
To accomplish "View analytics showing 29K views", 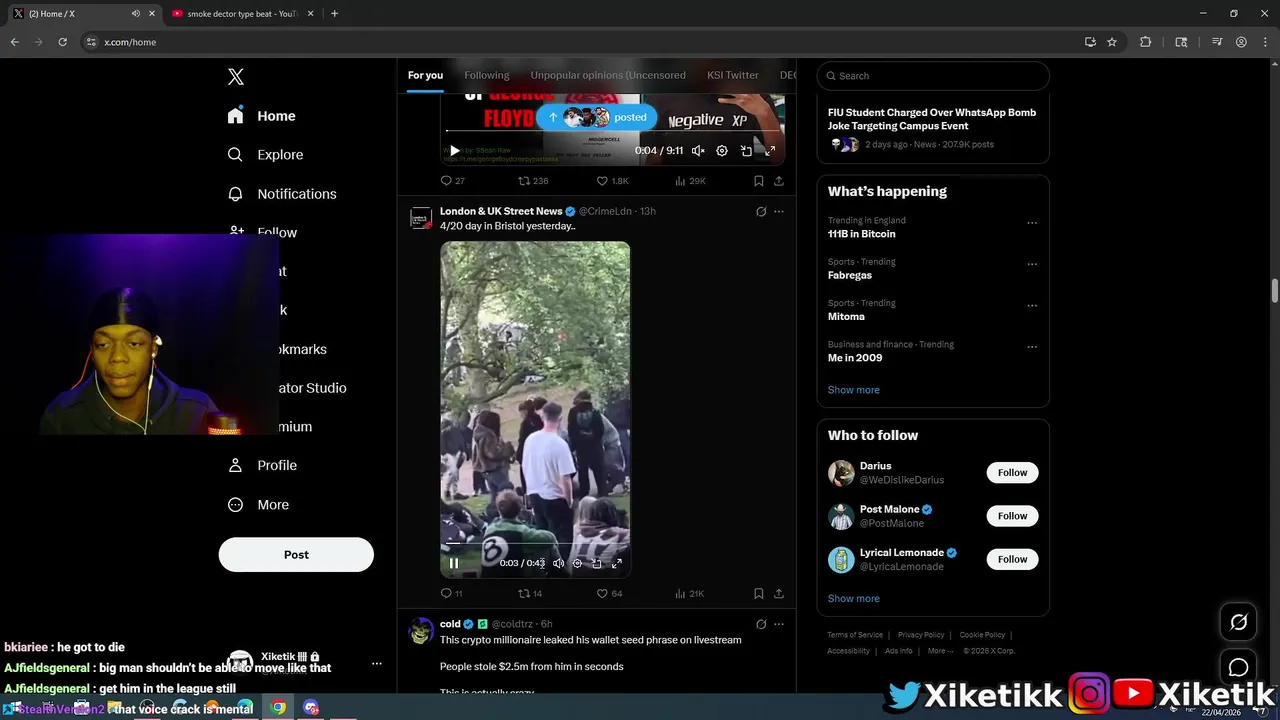I will [x=690, y=181].
